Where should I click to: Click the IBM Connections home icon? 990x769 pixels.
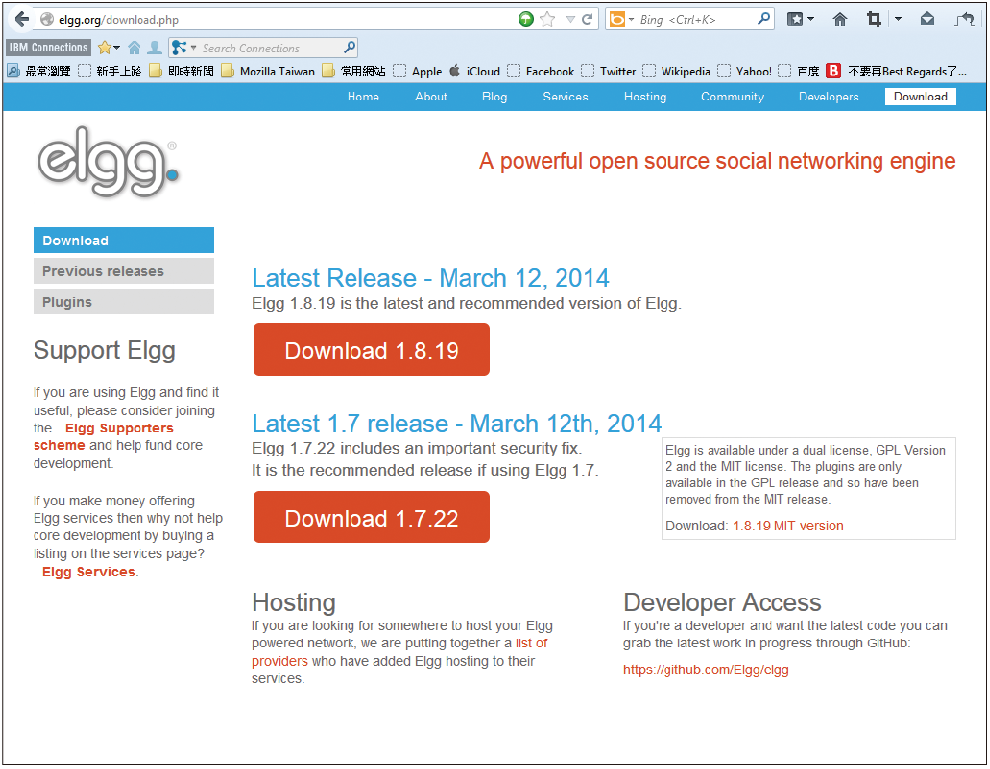point(134,47)
